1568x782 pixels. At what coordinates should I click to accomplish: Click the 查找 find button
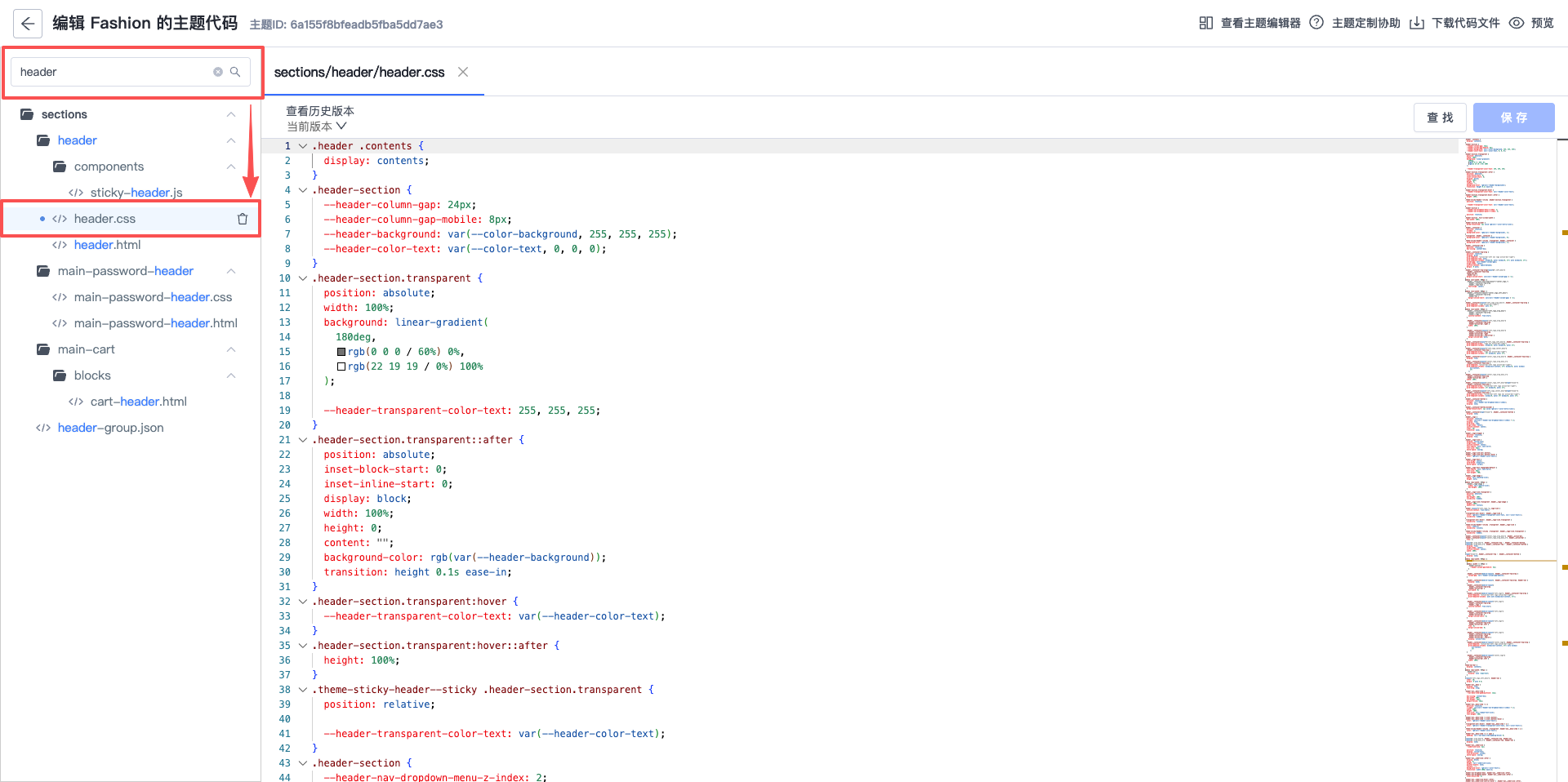(1440, 118)
